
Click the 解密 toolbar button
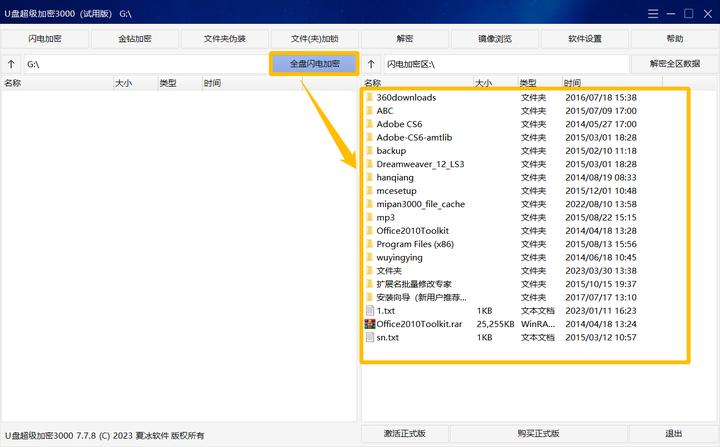(x=405, y=39)
